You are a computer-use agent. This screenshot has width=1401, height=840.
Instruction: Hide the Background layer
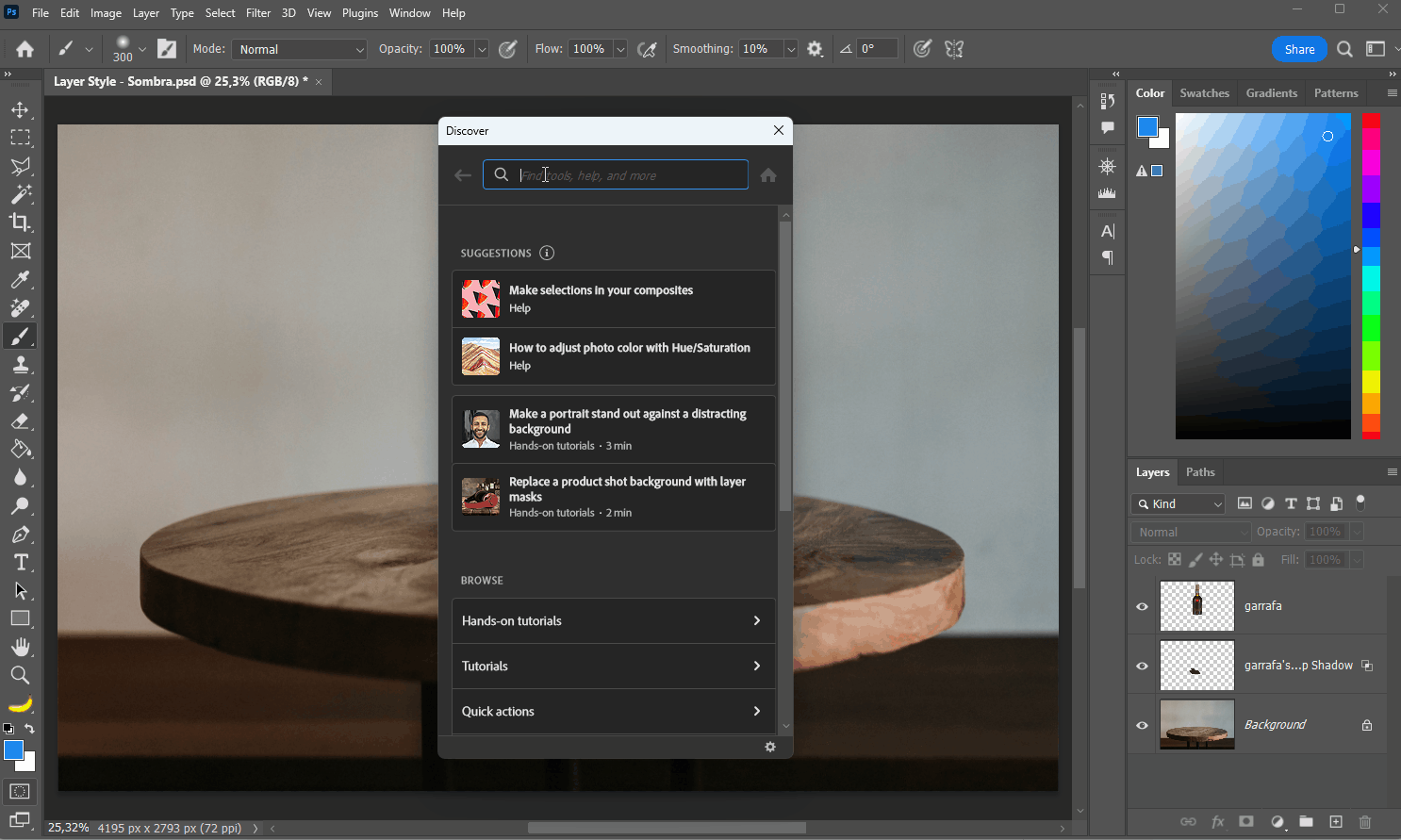pos(1142,725)
